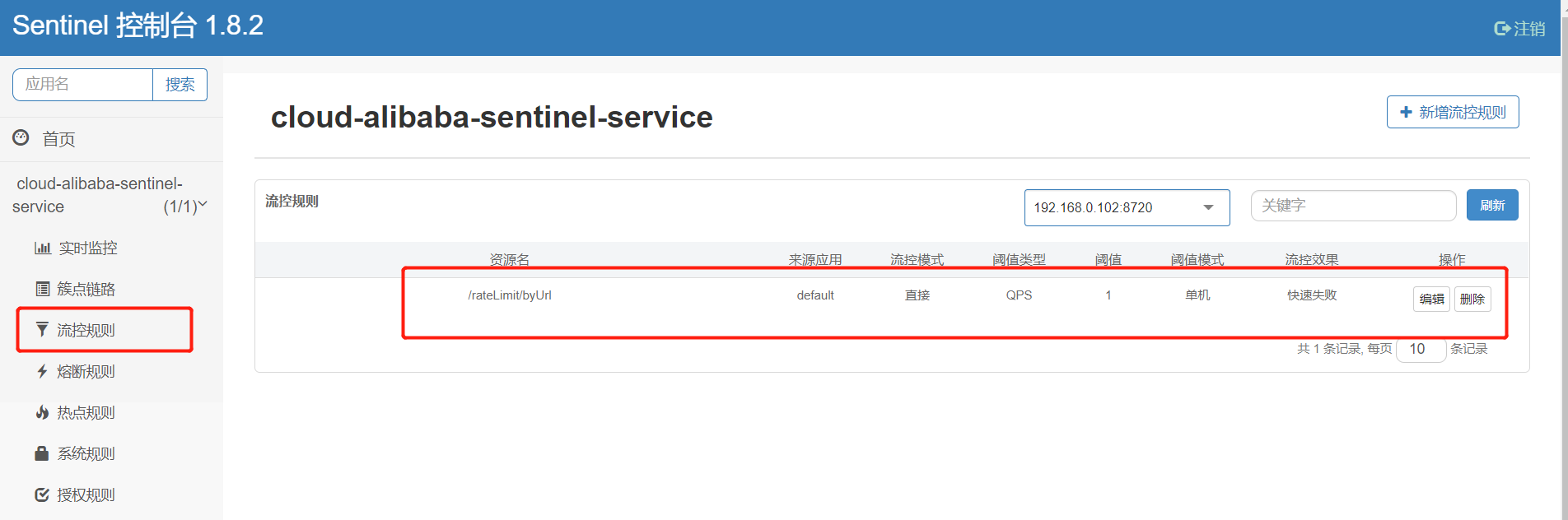The image size is (1568, 520).
Task: Click the default source application cell
Action: [x=815, y=295]
